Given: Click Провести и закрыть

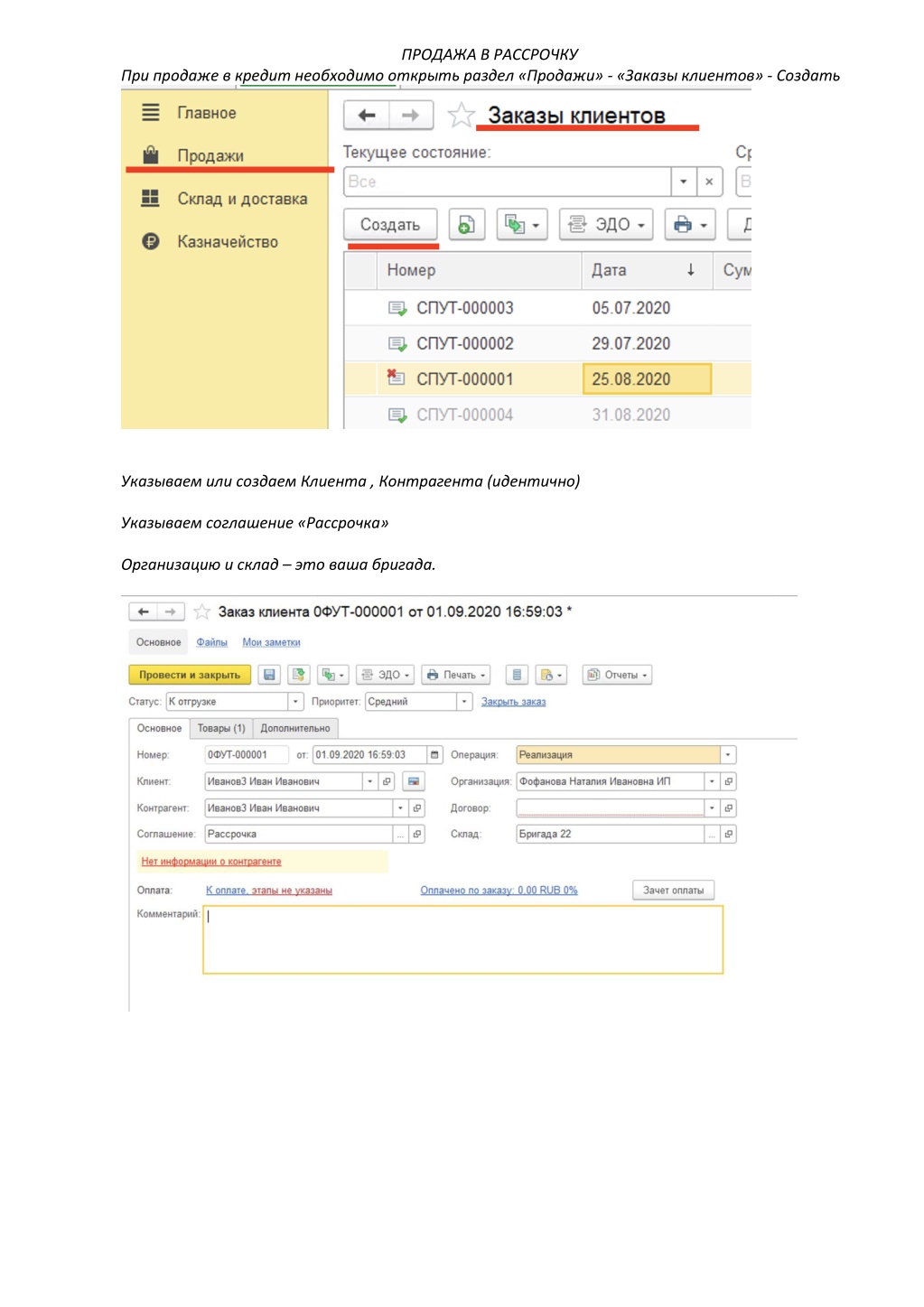Looking at the screenshot, I should 190,675.
